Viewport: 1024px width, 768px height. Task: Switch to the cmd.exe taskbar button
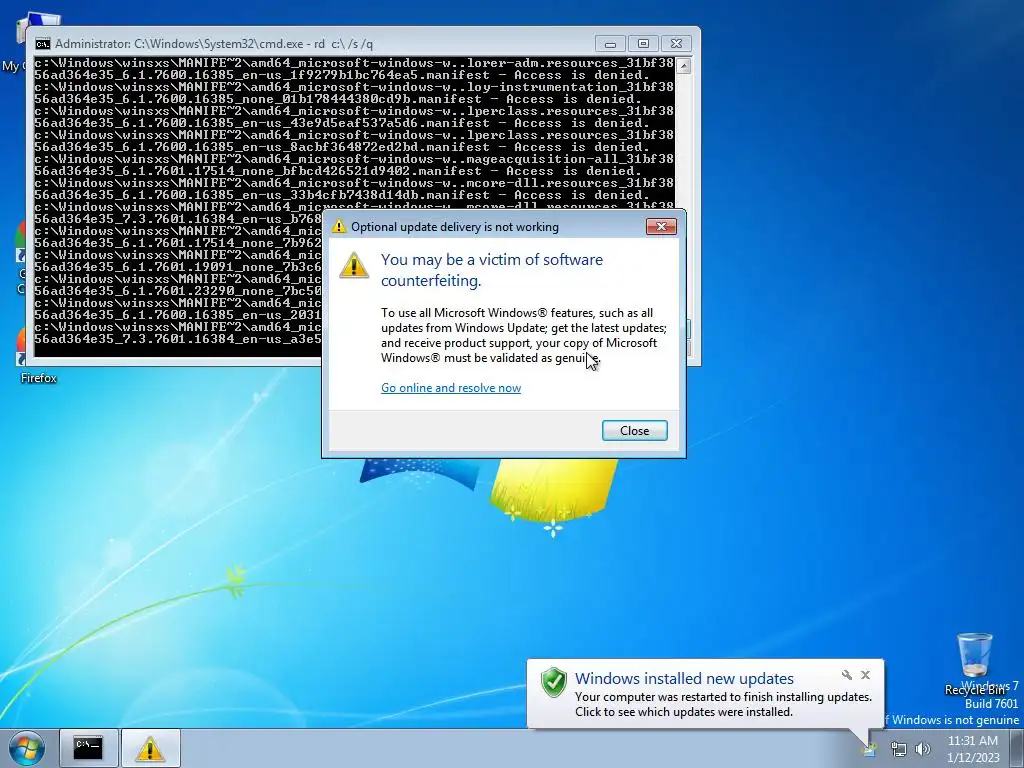click(x=88, y=748)
